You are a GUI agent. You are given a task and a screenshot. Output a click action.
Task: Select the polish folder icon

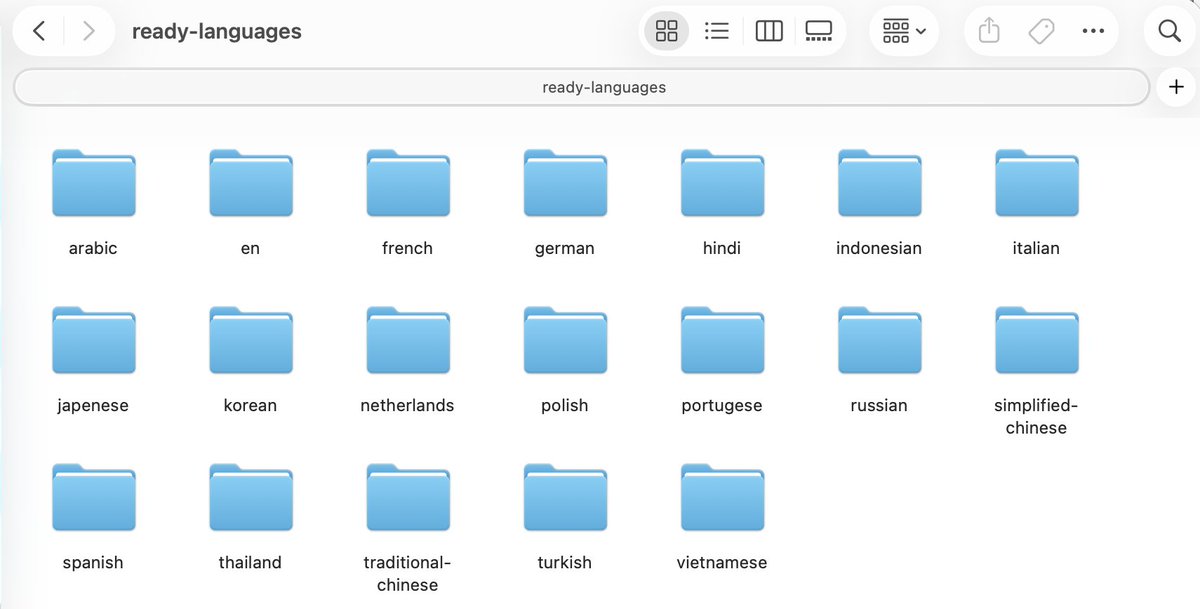click(565, 340)
